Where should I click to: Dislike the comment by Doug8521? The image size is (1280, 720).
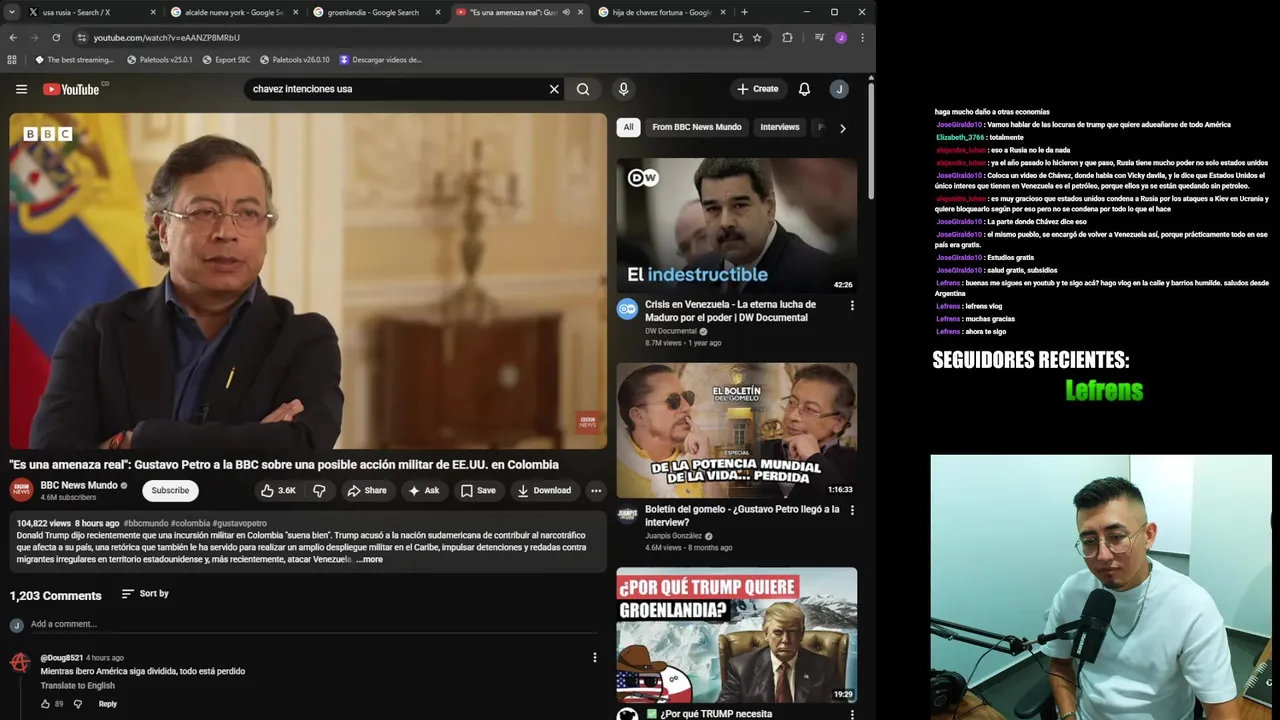coord(78,704)
